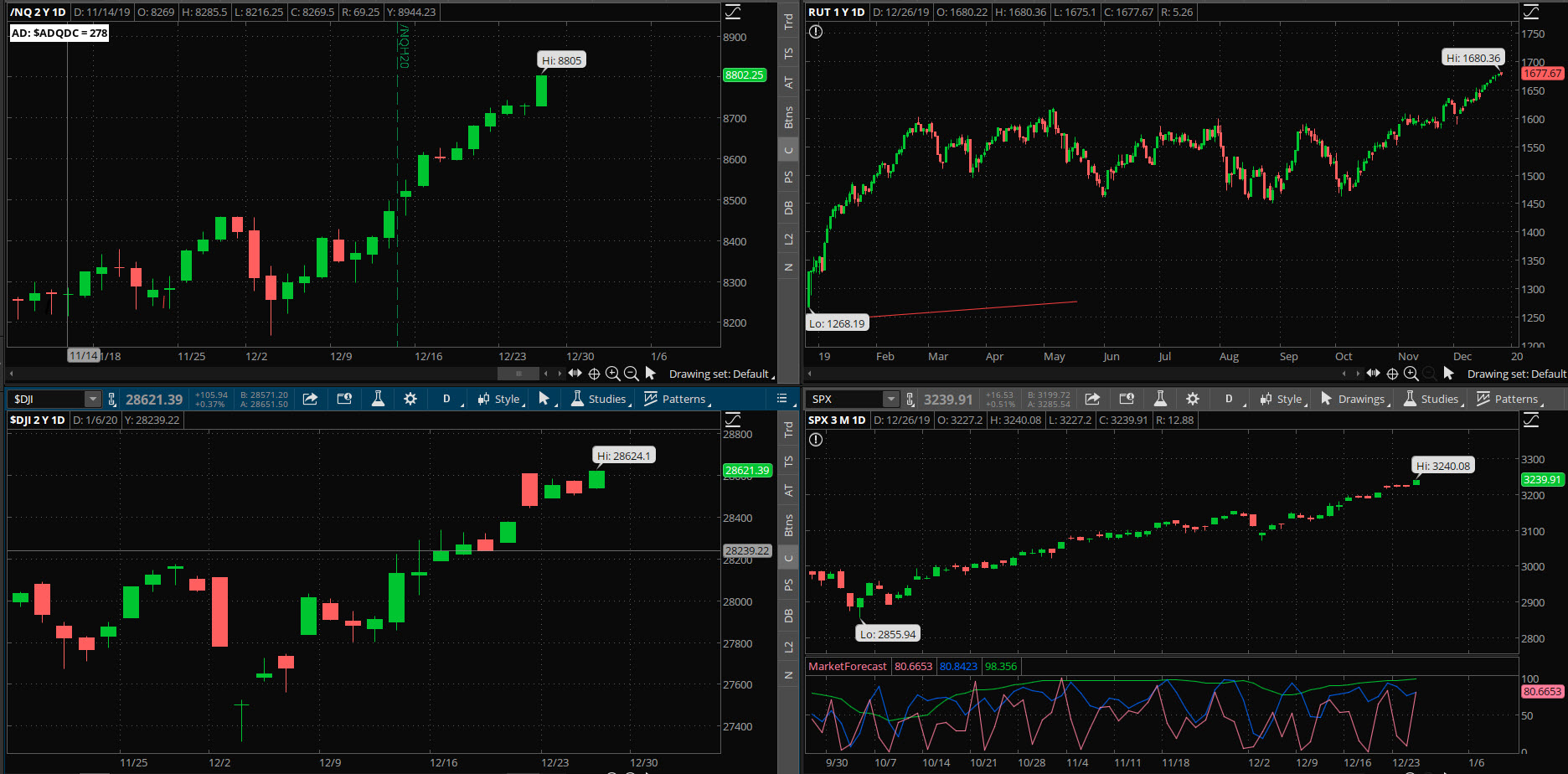
Task: Click MarketForecast study label
Action: tap(847, 667)
